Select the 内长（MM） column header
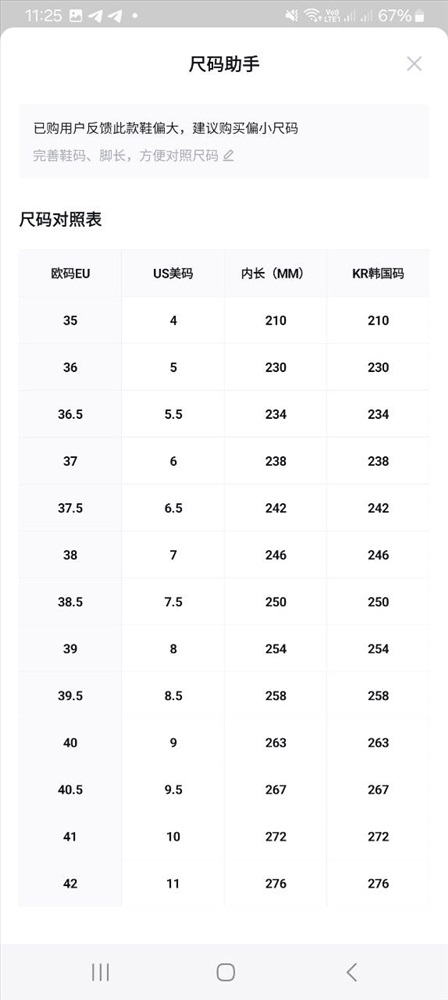This screenshot has width=448, height=1000. [x=276, y=274]
